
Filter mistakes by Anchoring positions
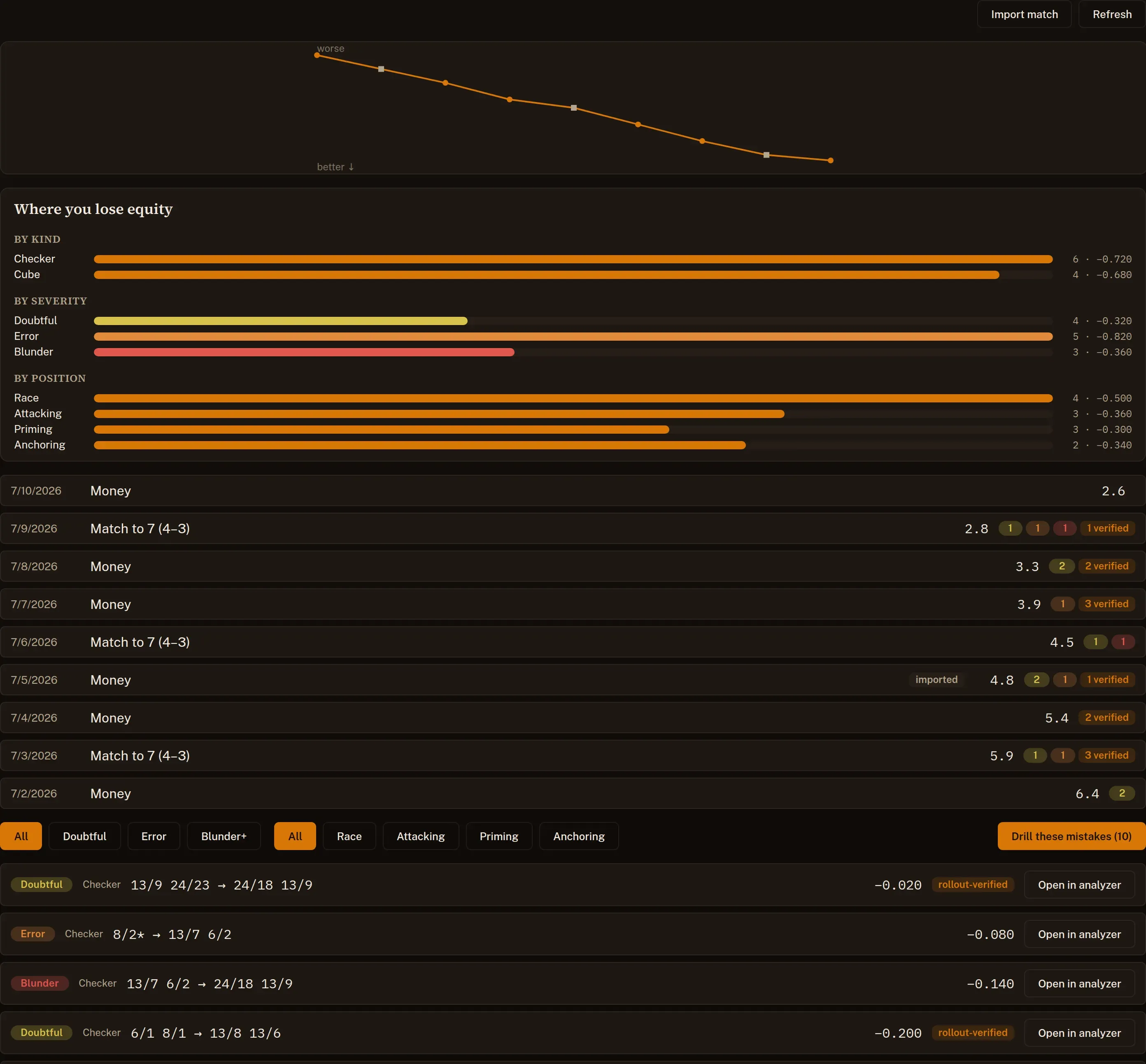pos(579,836)
